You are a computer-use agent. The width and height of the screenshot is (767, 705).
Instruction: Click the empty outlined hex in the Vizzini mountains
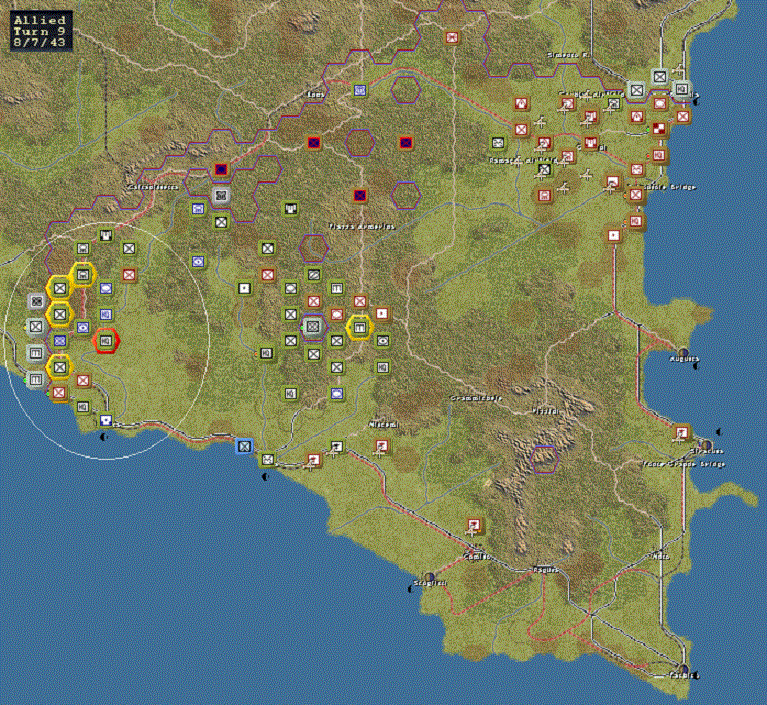click(544, 459)
